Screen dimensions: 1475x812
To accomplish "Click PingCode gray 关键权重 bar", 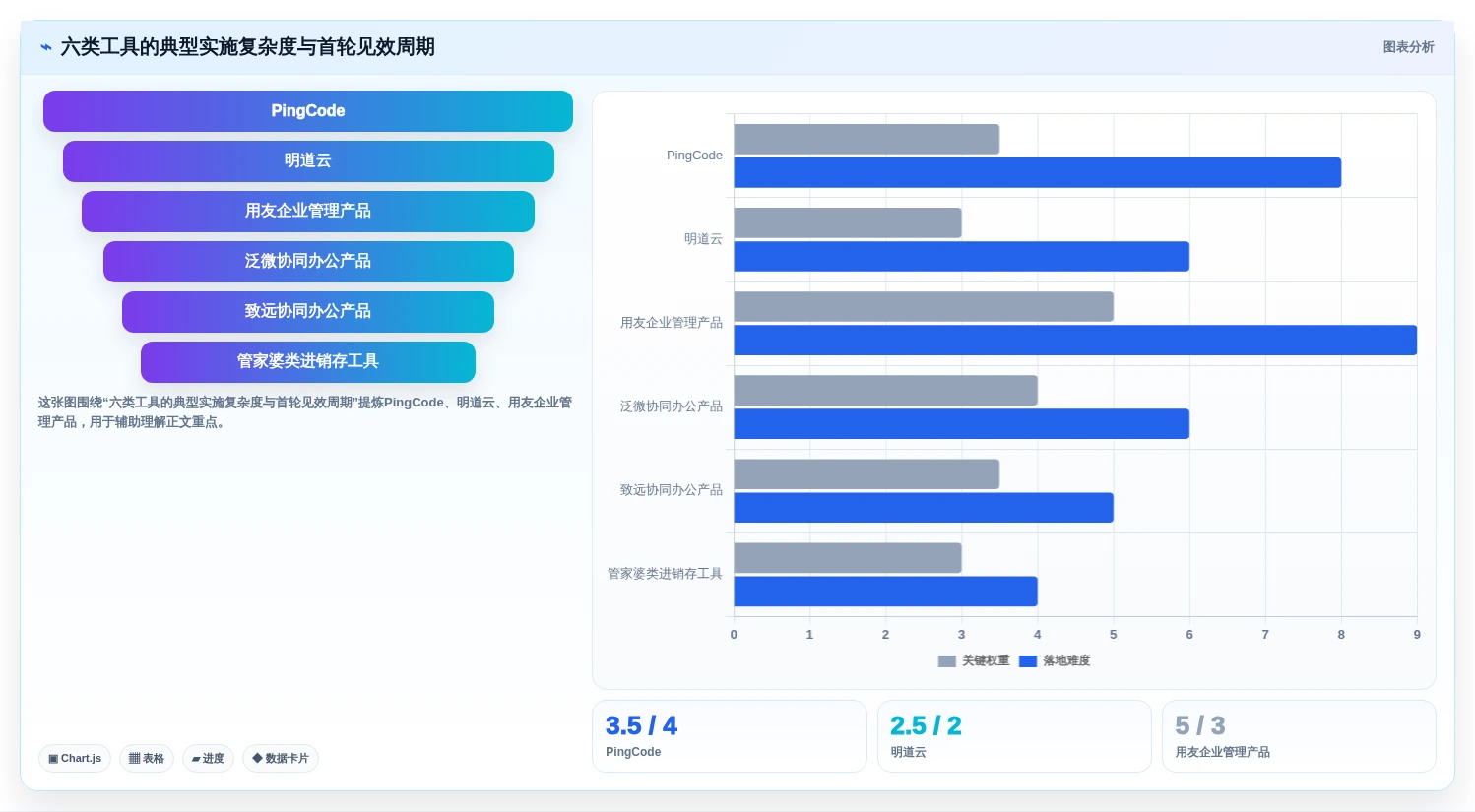I will coord(866,139).
